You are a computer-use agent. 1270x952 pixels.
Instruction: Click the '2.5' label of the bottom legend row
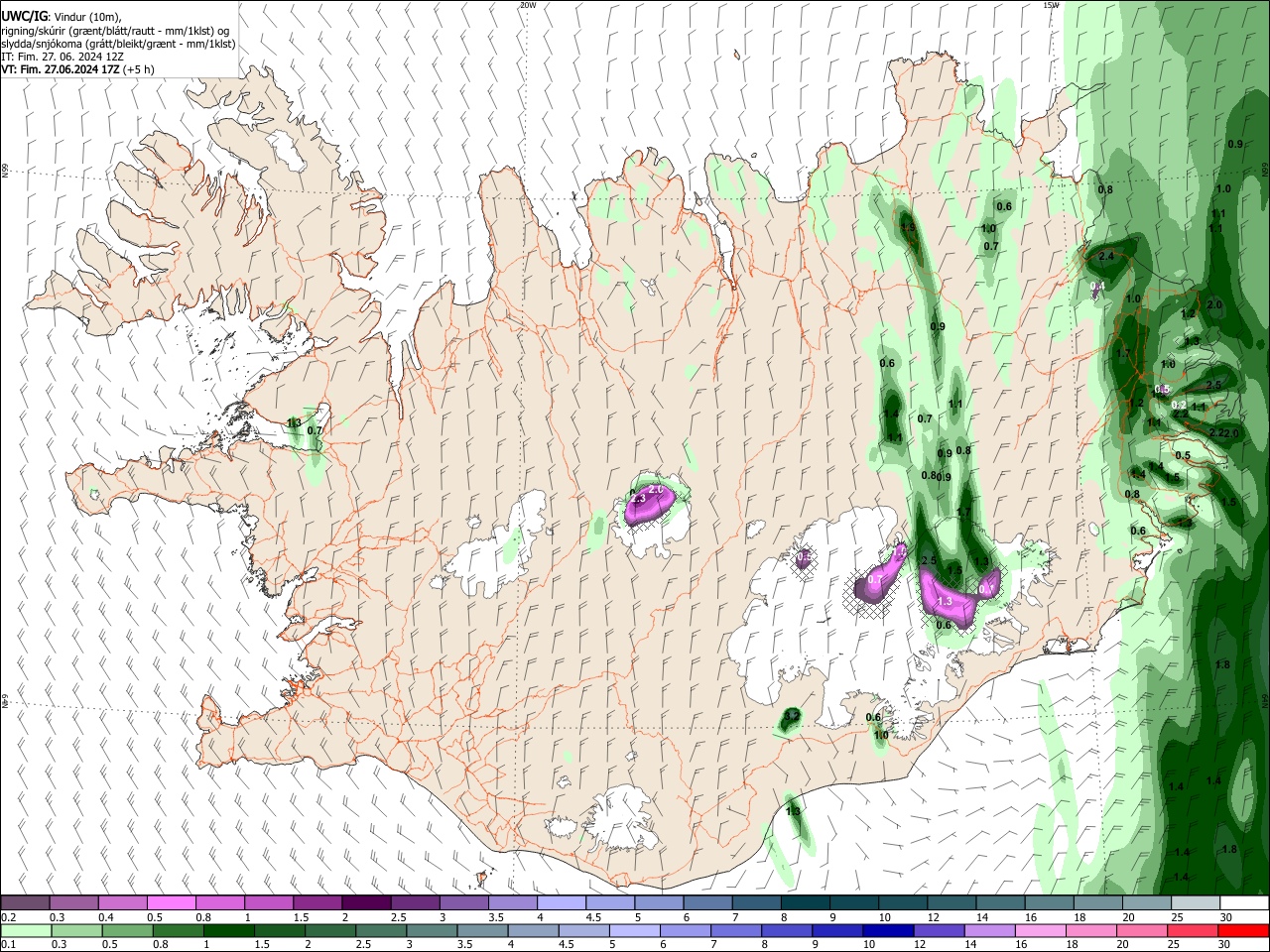pyautogui.click(x=362, y=944)
